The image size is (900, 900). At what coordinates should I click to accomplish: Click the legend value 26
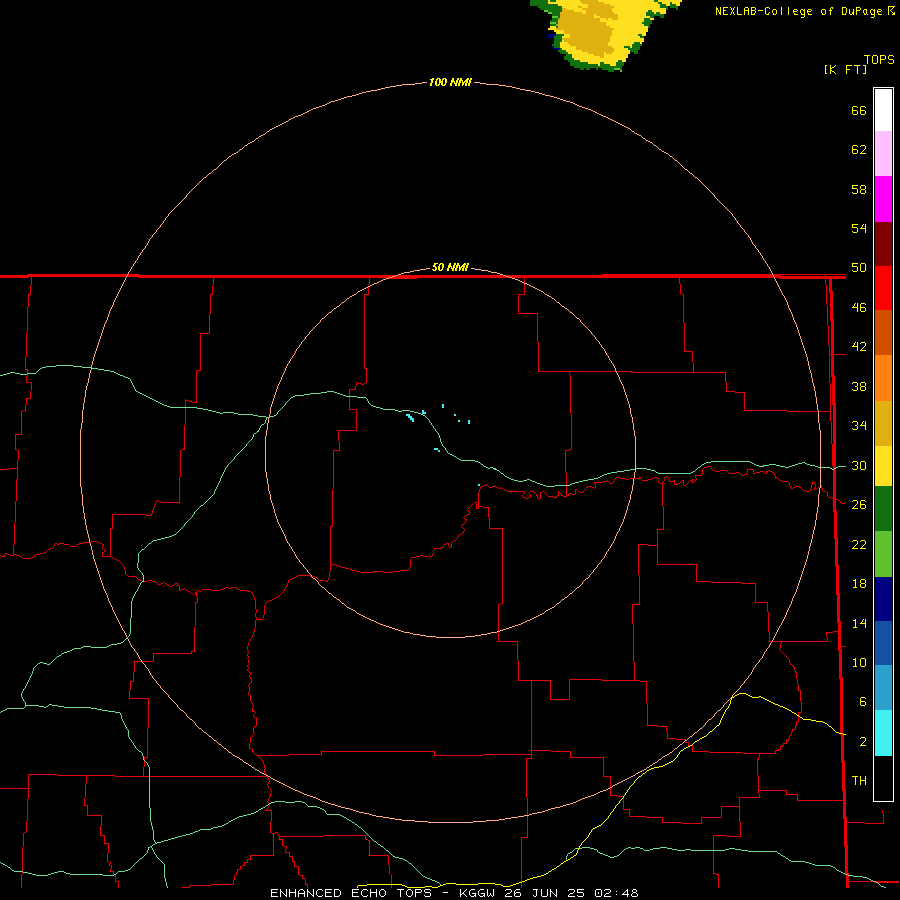(859, 505)
